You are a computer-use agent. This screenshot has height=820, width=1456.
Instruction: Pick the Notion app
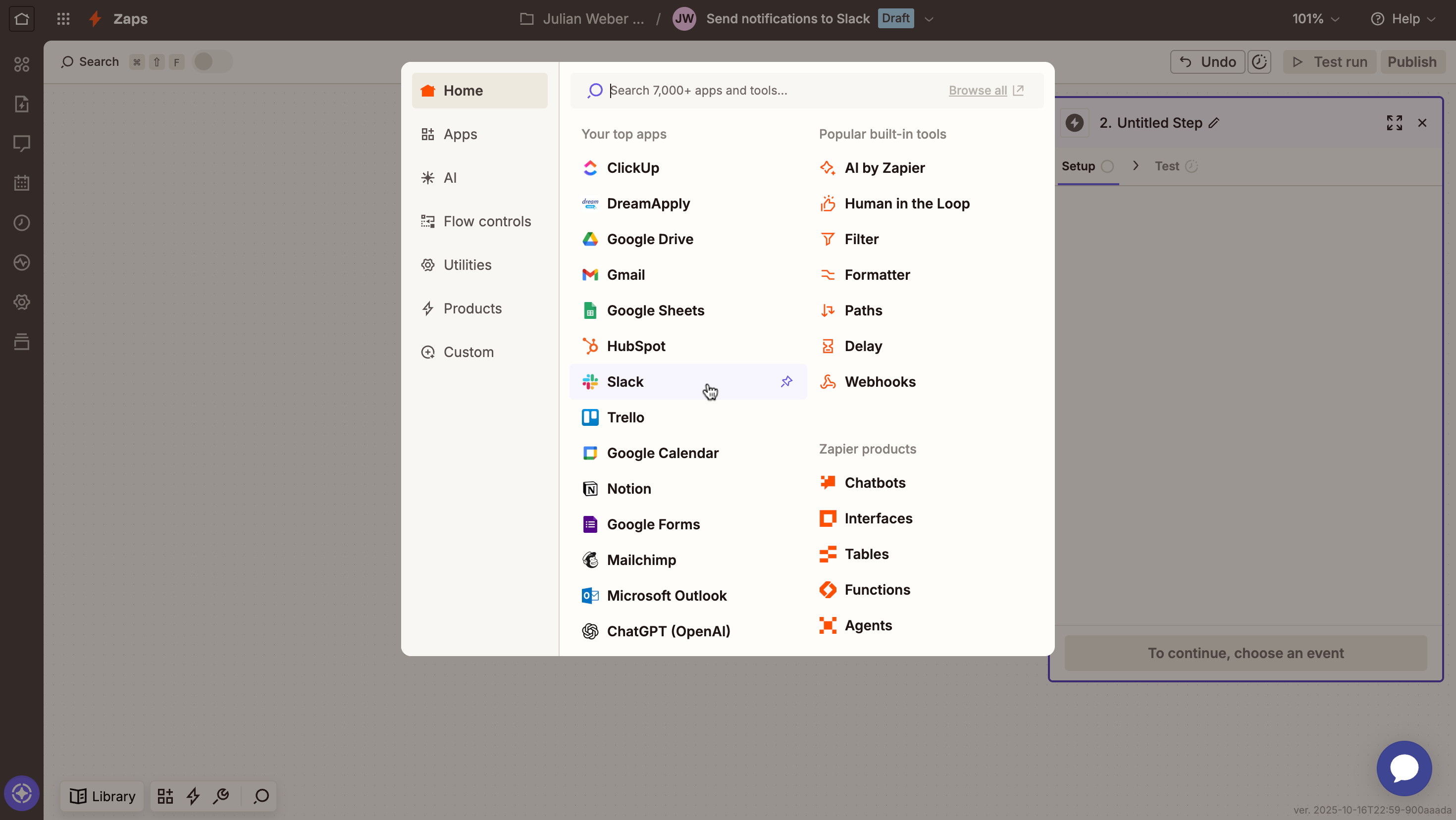coord(688,488)
